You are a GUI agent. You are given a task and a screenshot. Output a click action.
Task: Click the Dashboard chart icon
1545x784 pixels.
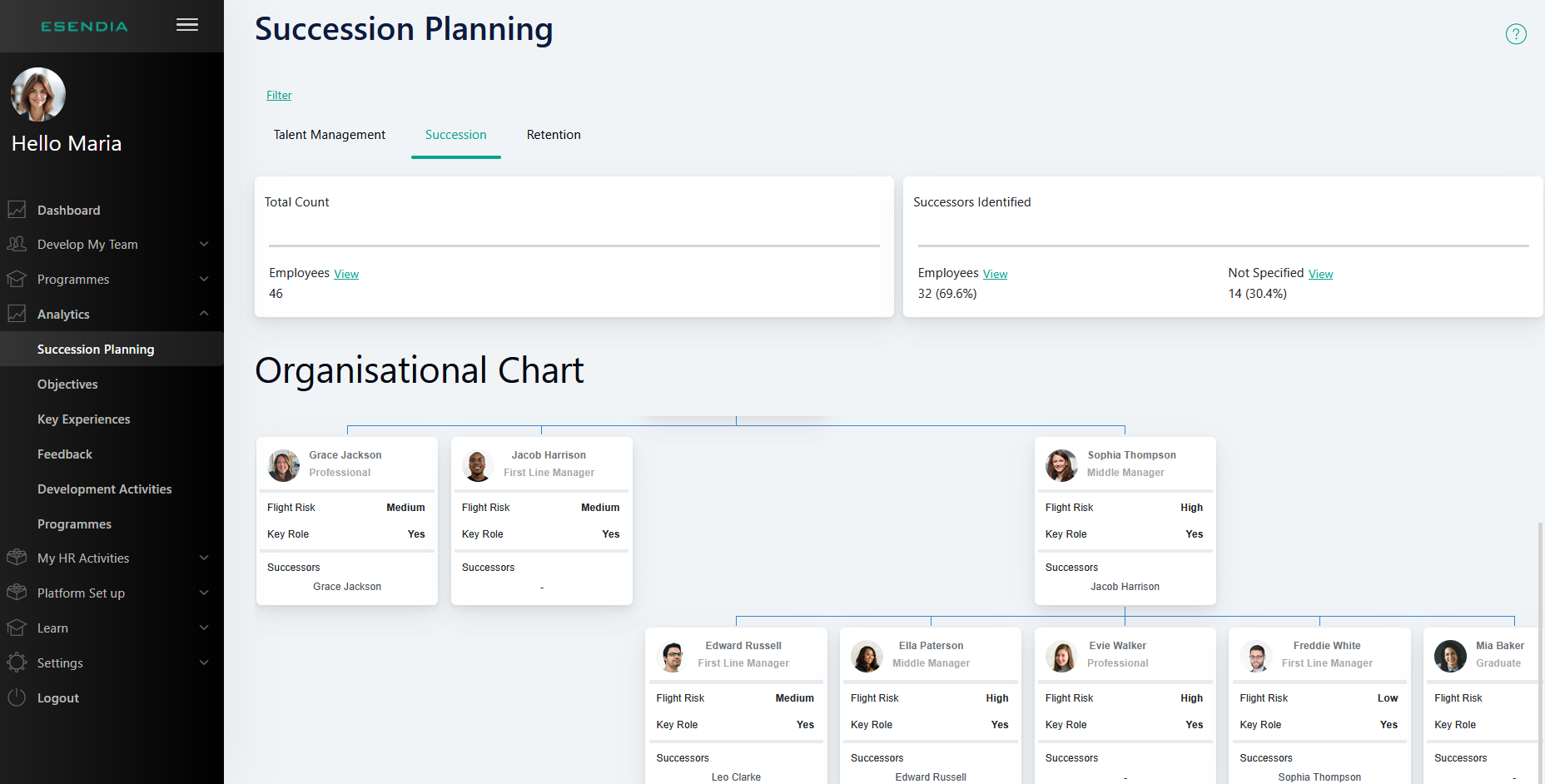click(x=17, y=210)
